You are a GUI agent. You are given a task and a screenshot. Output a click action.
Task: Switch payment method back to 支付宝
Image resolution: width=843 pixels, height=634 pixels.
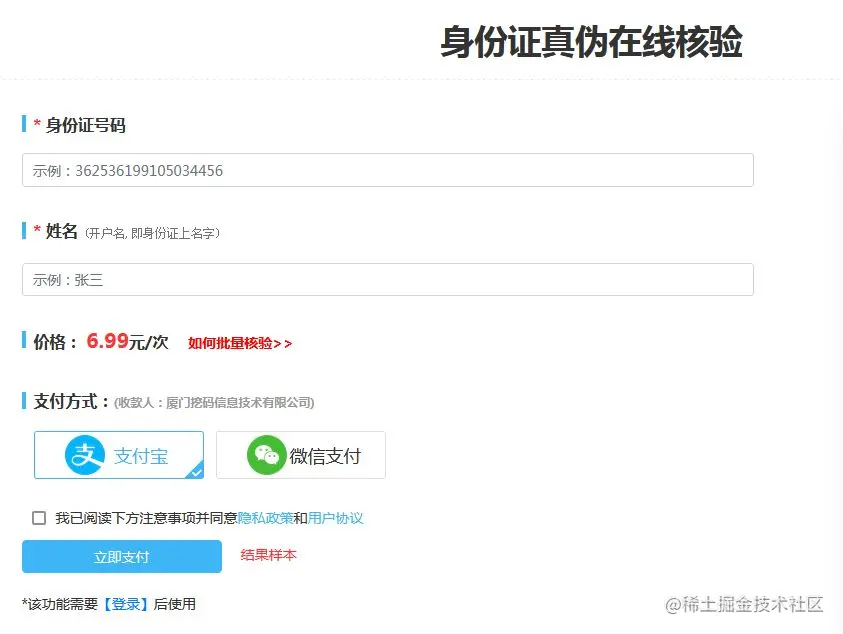coord(118,455)
